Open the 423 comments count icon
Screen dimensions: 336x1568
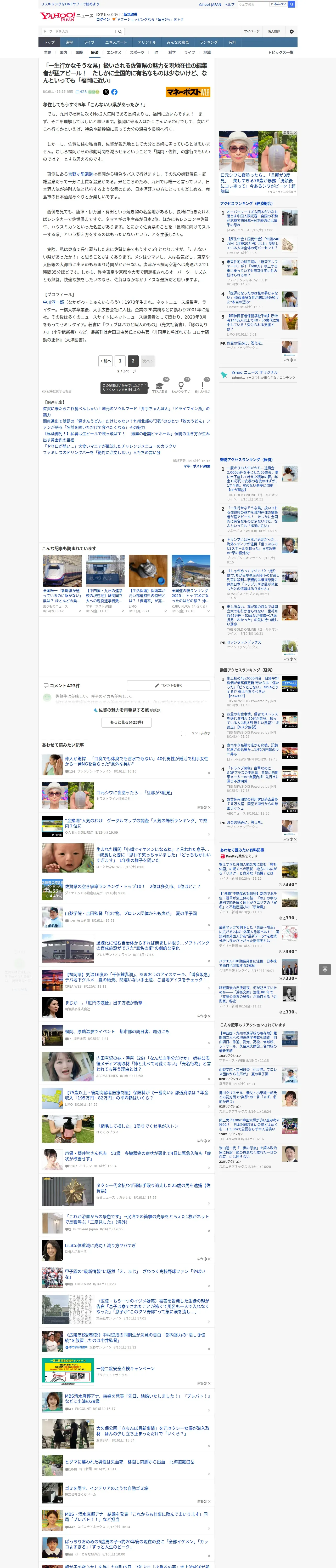point(81,92)
